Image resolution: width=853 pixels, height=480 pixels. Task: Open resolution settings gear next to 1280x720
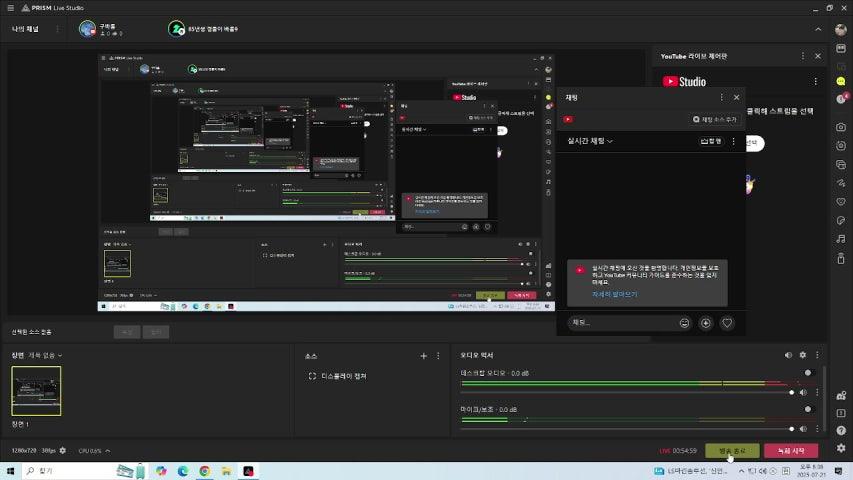pyautogui.click(x=63, y=451)
